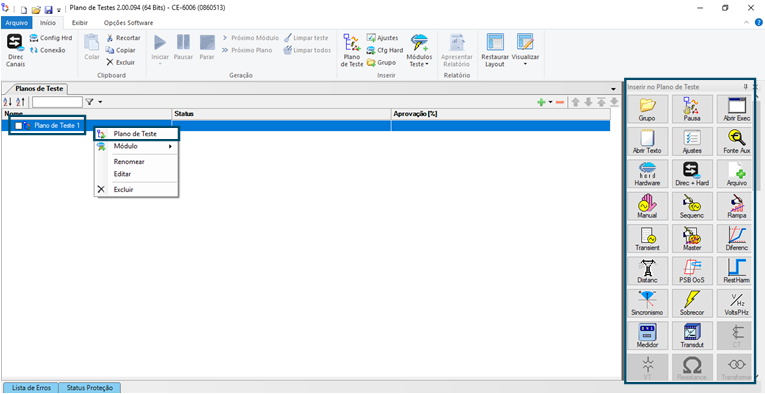The image size is (765, 394).
Task: Start generation with Iniciar
Action: (x=160, y=48)
